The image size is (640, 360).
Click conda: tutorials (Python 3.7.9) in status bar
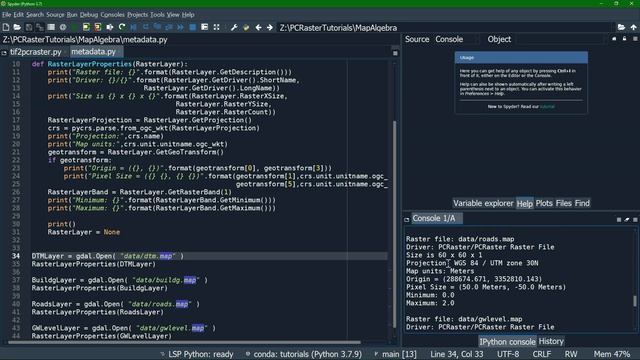[304, 354]
